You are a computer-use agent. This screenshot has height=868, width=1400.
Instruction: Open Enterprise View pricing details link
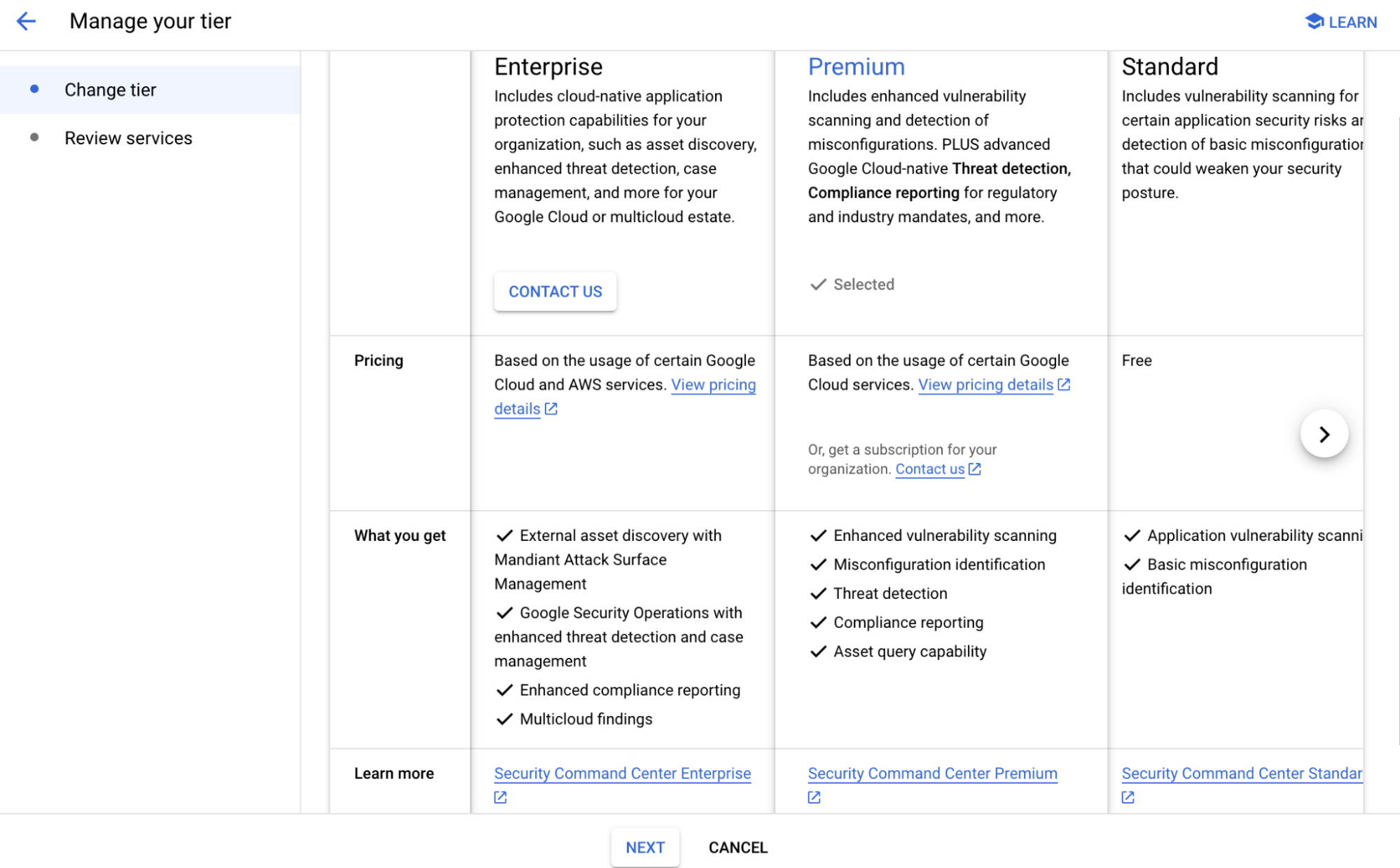click(x=713, y=385)
